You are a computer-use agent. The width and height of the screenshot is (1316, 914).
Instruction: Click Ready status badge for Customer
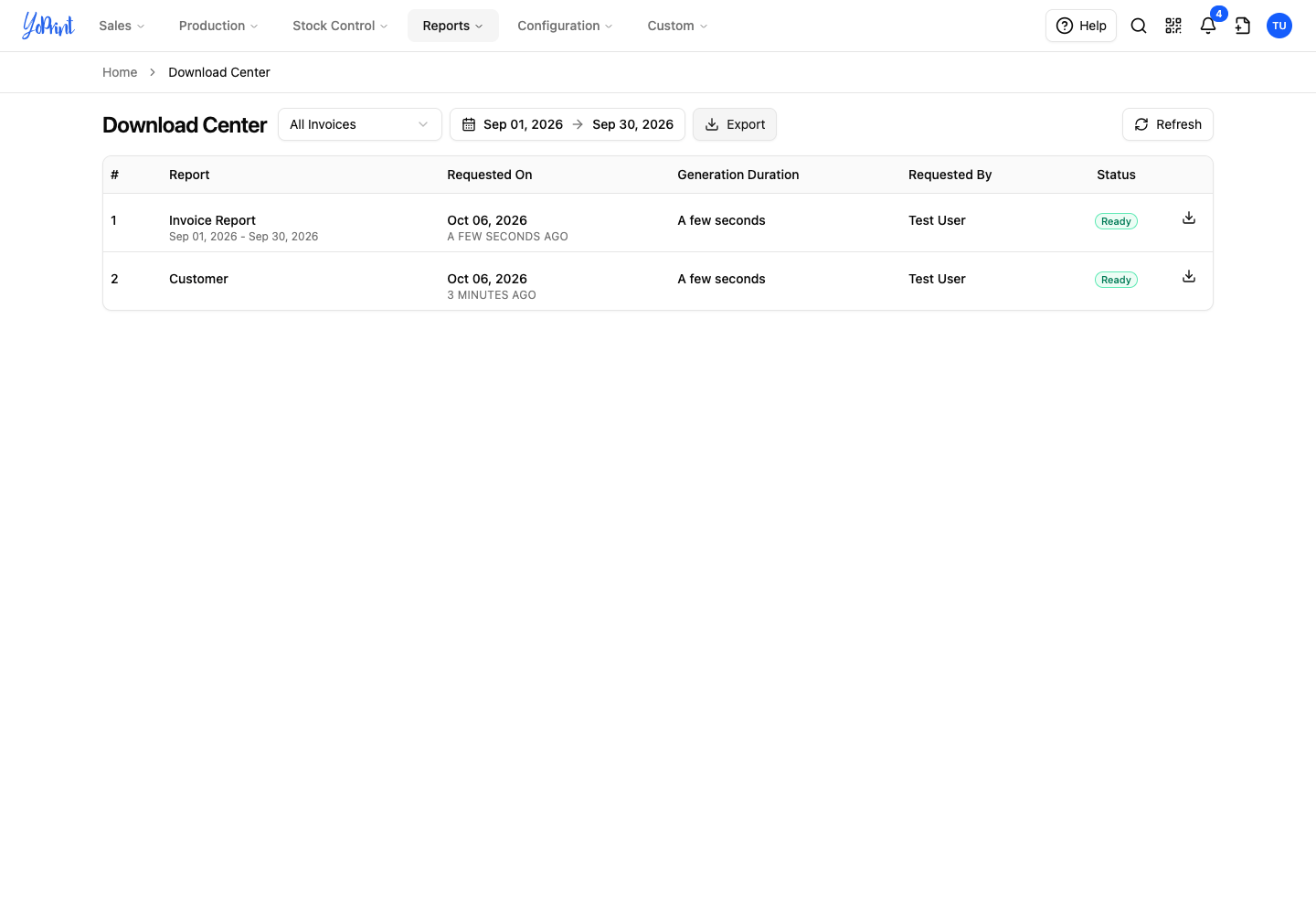click(x=1116, y=280)
